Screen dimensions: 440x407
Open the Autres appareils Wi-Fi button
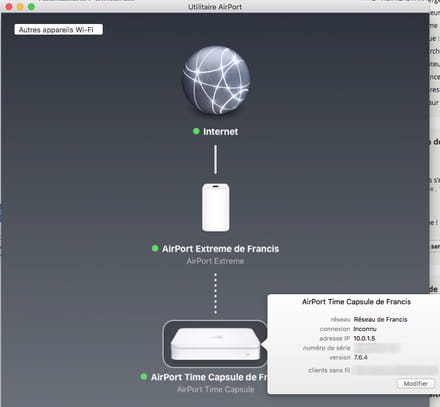(59, 29)
